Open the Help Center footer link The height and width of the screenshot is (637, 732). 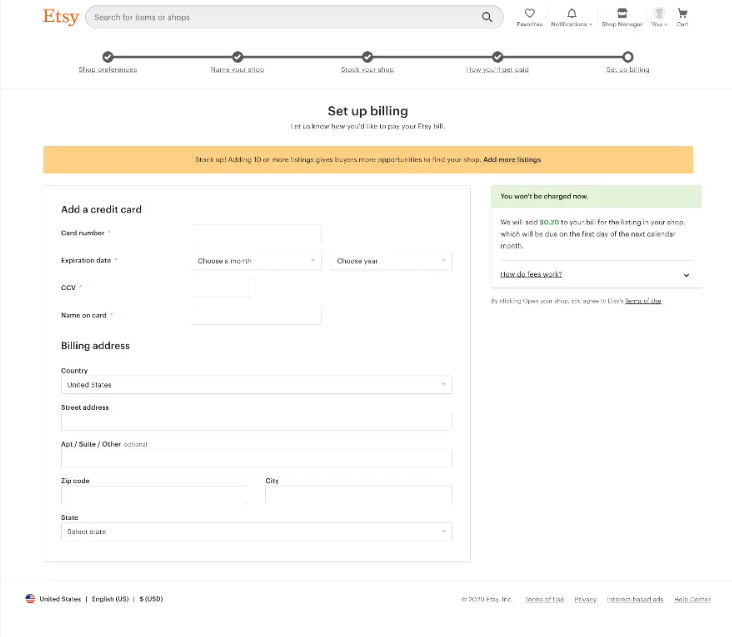(x=692, y=599)
